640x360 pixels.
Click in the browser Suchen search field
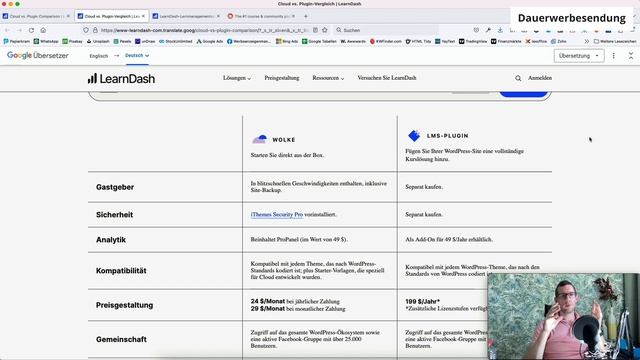[x=386, y=30]
